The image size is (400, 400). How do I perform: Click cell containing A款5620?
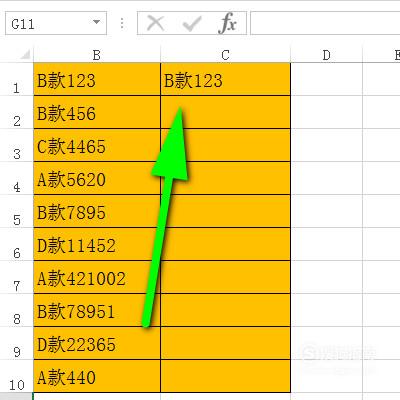pyautogui.click(x=97, y=178)
